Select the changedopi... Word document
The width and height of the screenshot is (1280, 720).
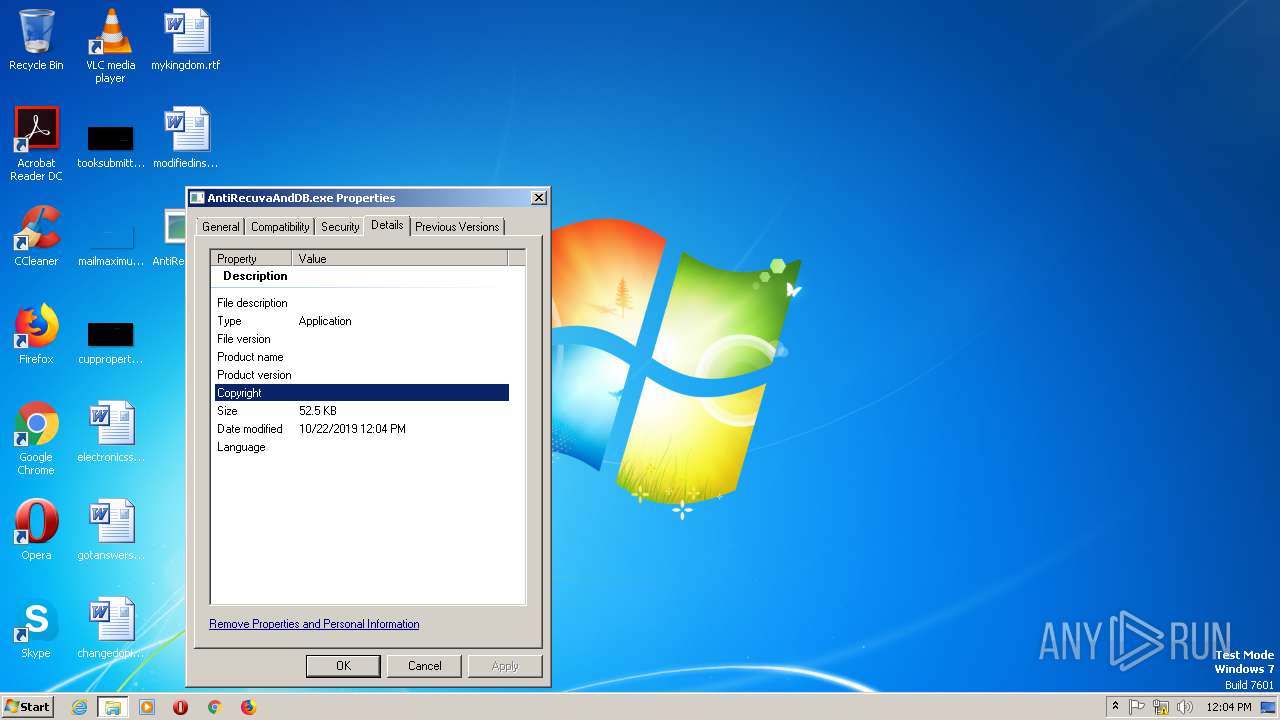click(x=110, y=628)
